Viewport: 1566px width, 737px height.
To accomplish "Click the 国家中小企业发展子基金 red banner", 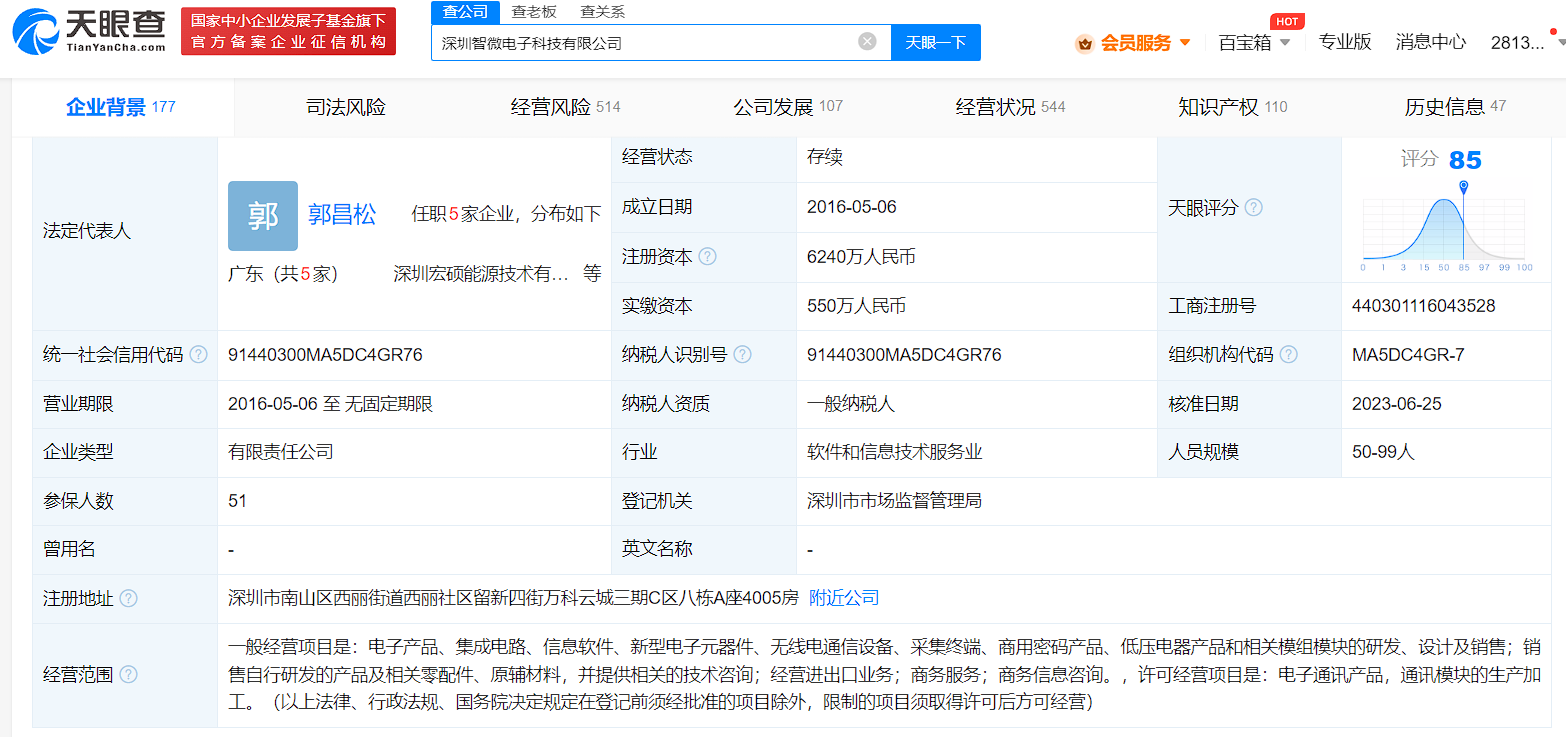I will (x=288, y=31).
